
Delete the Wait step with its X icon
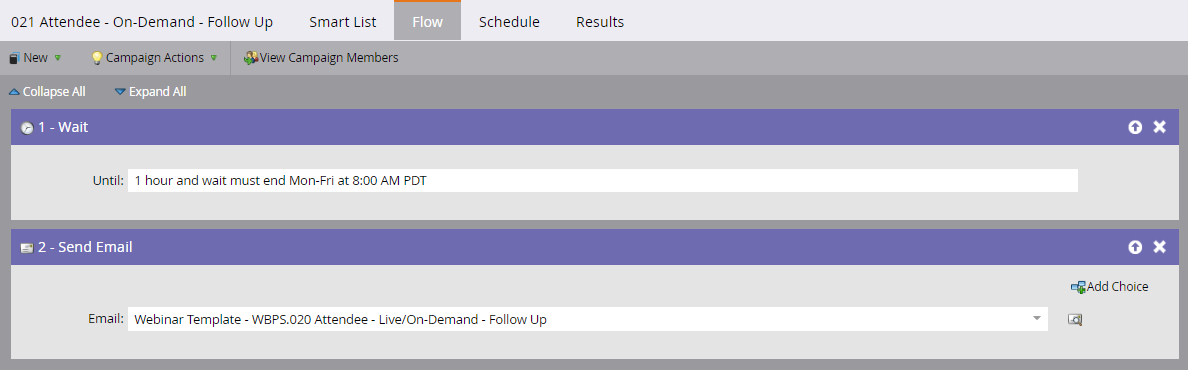tap(1159, 127)
